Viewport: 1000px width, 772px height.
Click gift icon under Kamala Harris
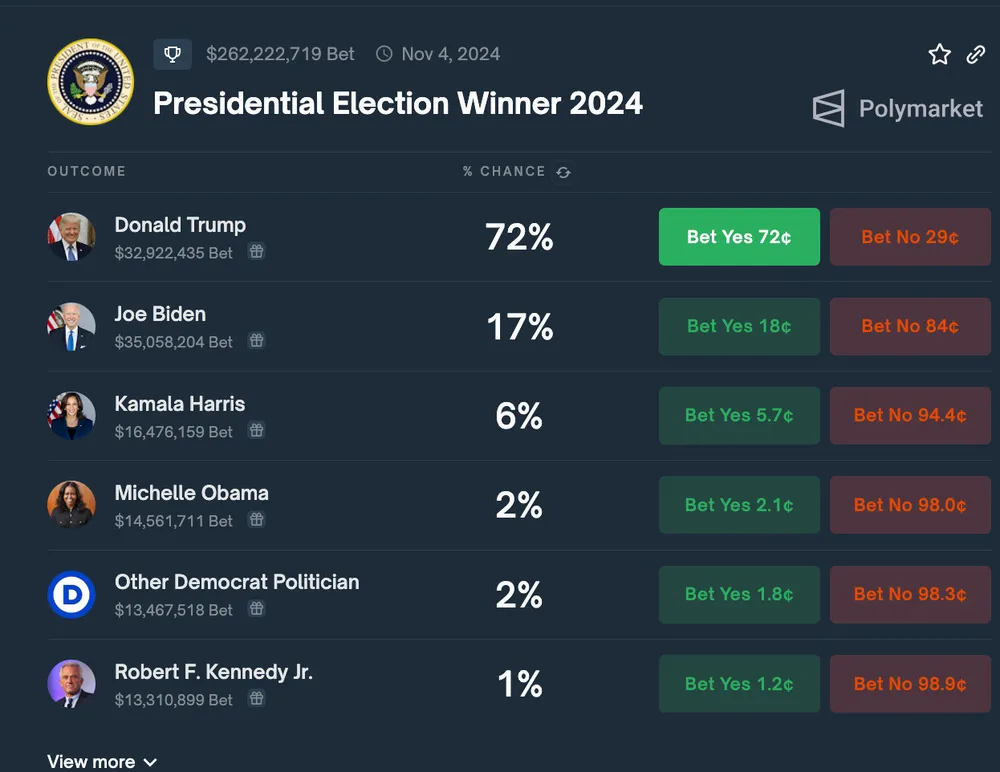point(257,431)
